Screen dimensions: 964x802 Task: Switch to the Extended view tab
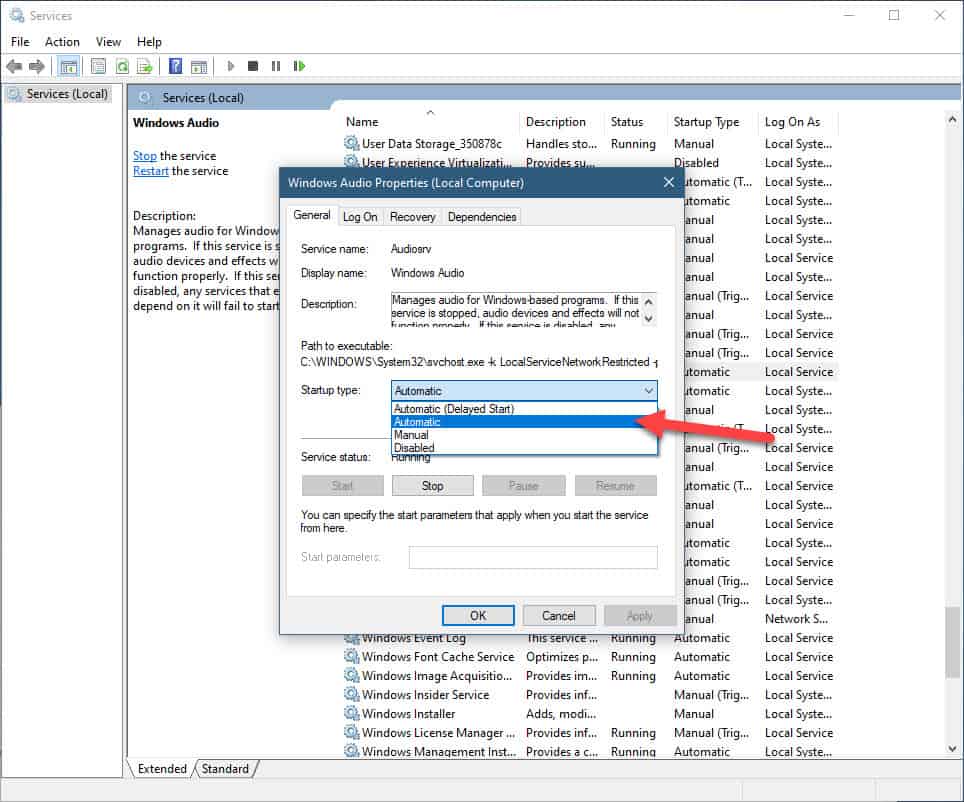coord(162,769)
